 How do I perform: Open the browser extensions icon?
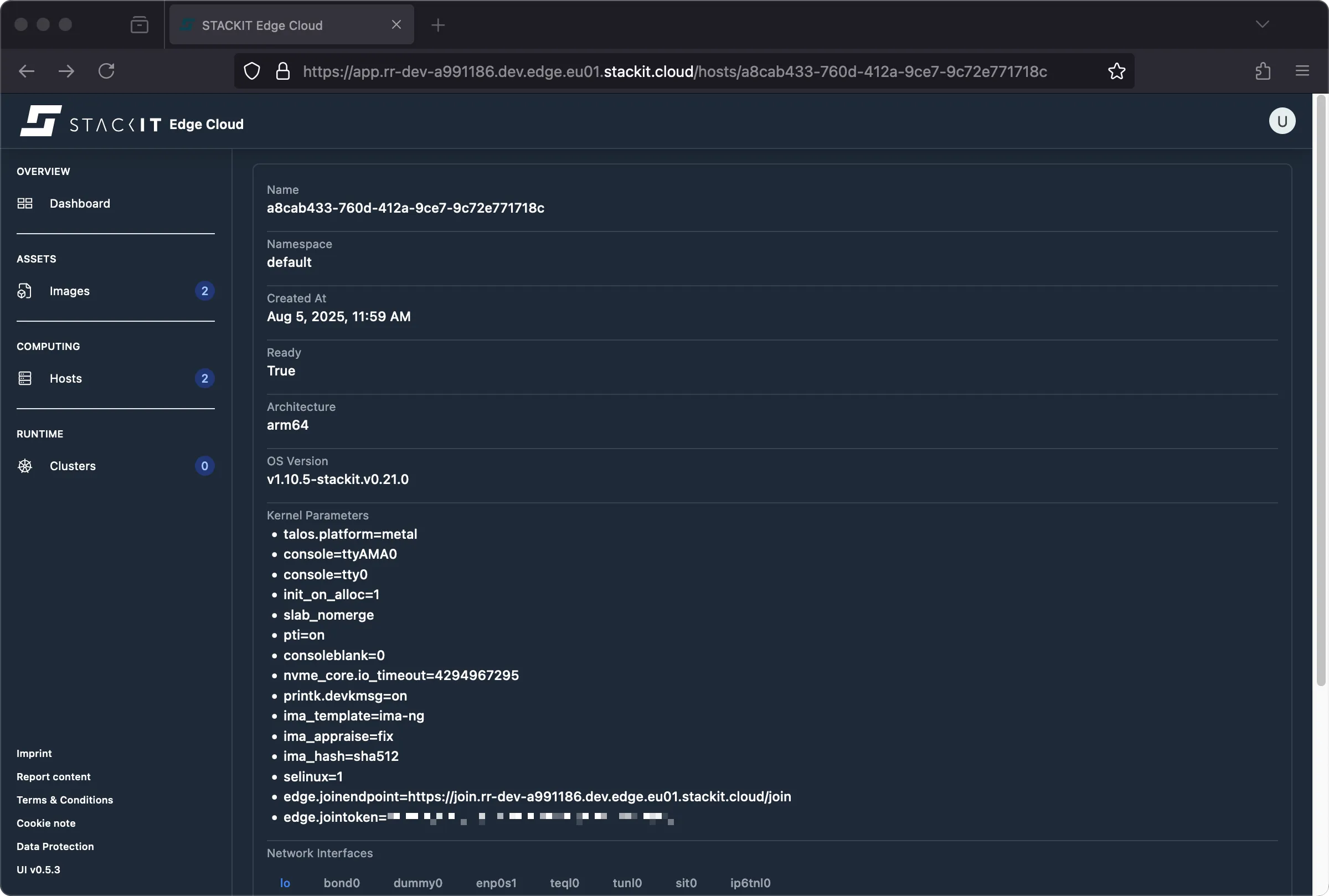(x=1261, y=70)
